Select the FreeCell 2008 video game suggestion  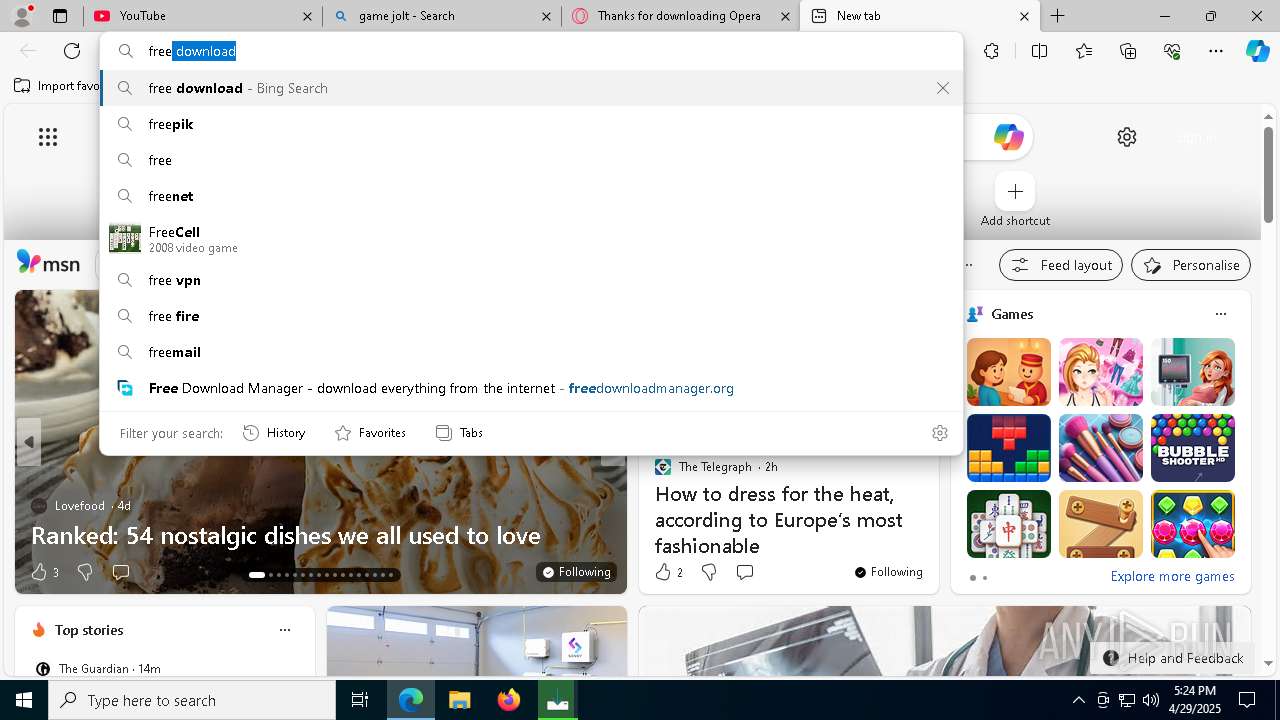530,238
